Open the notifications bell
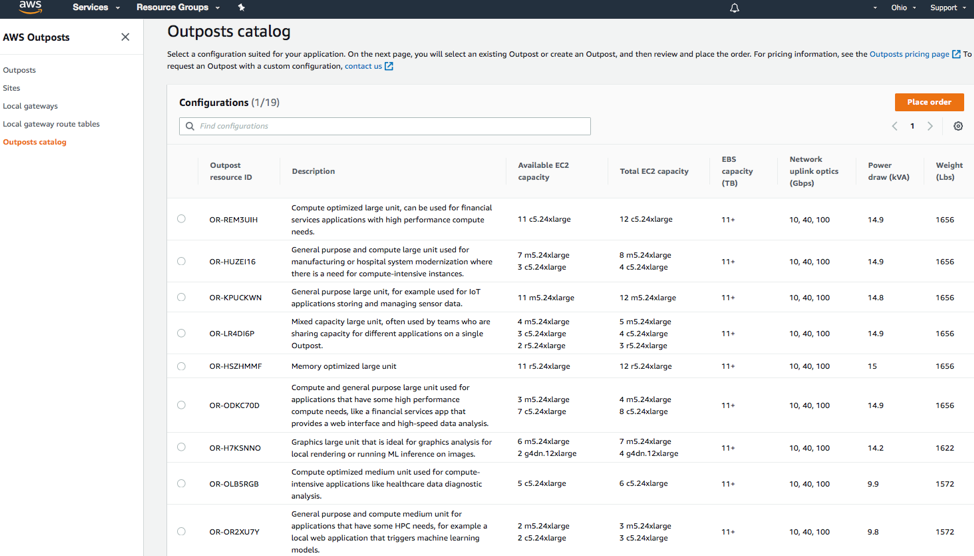This screenshot has width=974, height=556. [734, 8]
